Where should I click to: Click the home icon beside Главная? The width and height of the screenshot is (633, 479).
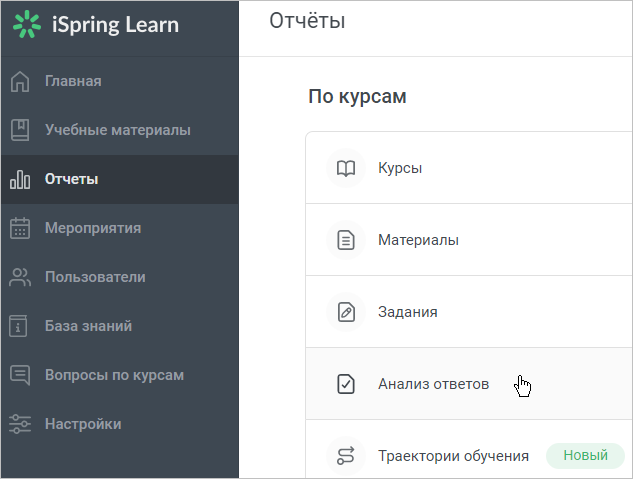click(x=20, y=81)
